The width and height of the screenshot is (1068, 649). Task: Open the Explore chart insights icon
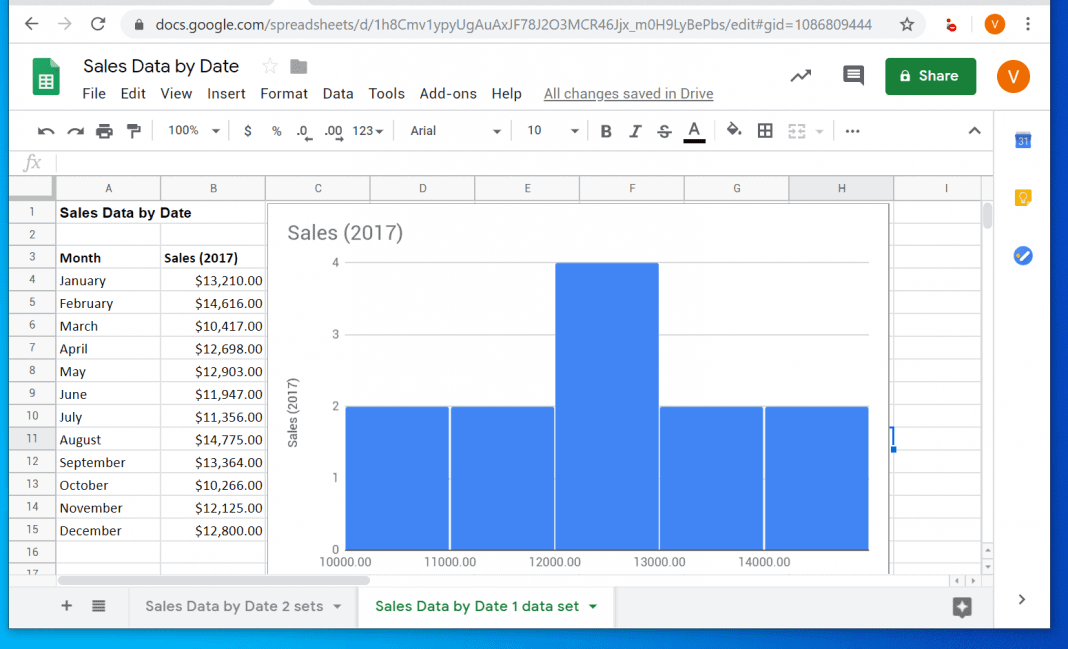click(799, 75)
